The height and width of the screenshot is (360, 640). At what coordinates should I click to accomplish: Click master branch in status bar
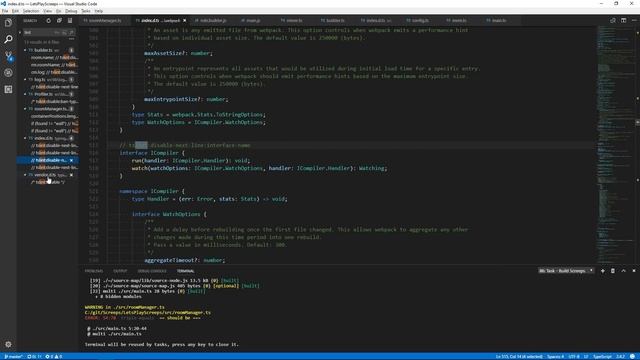click(x=13, y=357)
